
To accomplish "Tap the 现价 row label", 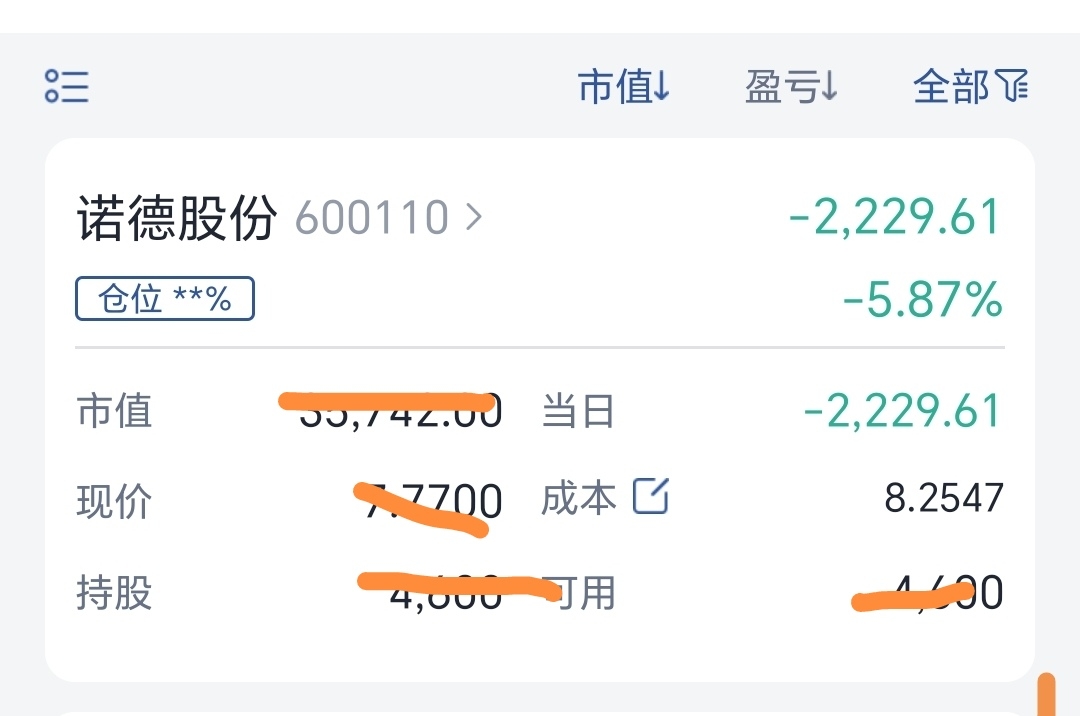I will 114,501.
